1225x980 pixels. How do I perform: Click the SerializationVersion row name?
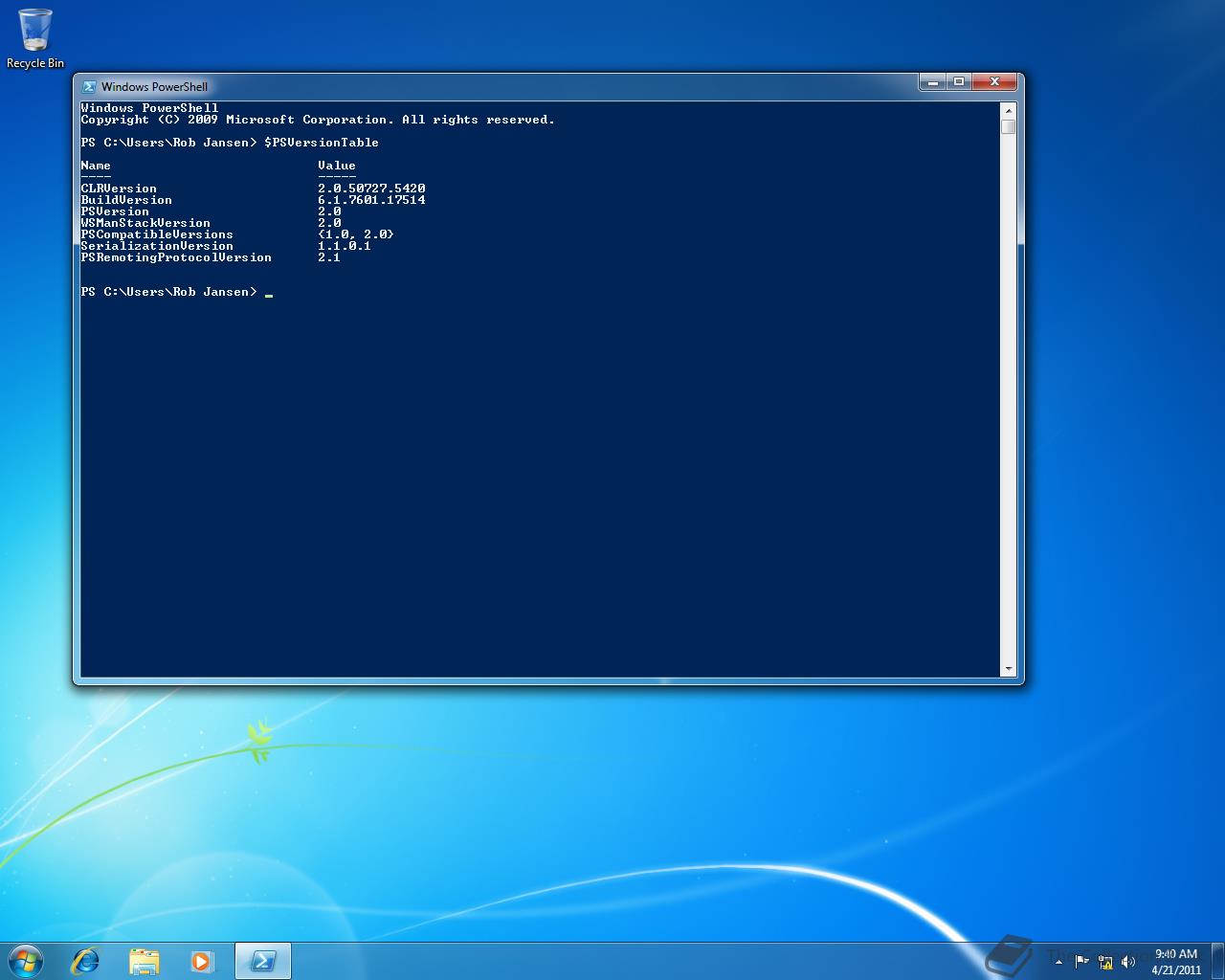(157, 246)
